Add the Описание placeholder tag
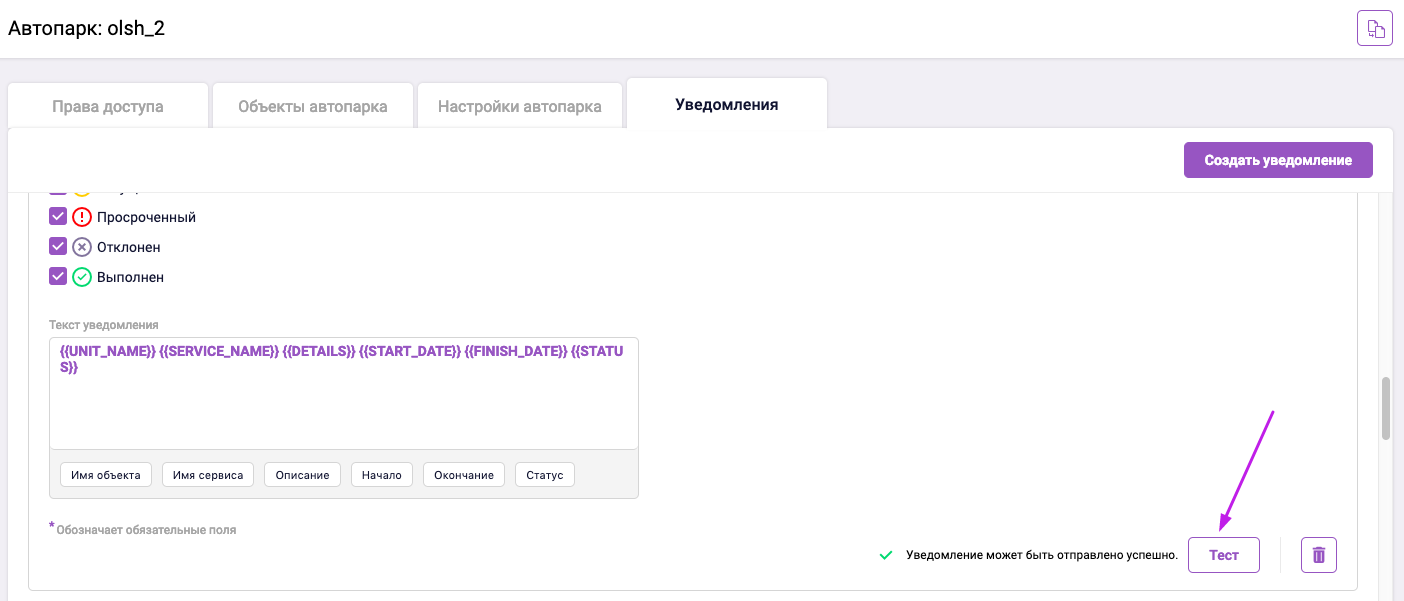The width and height of the screenshot is (1404, 601). click(302, 475)
